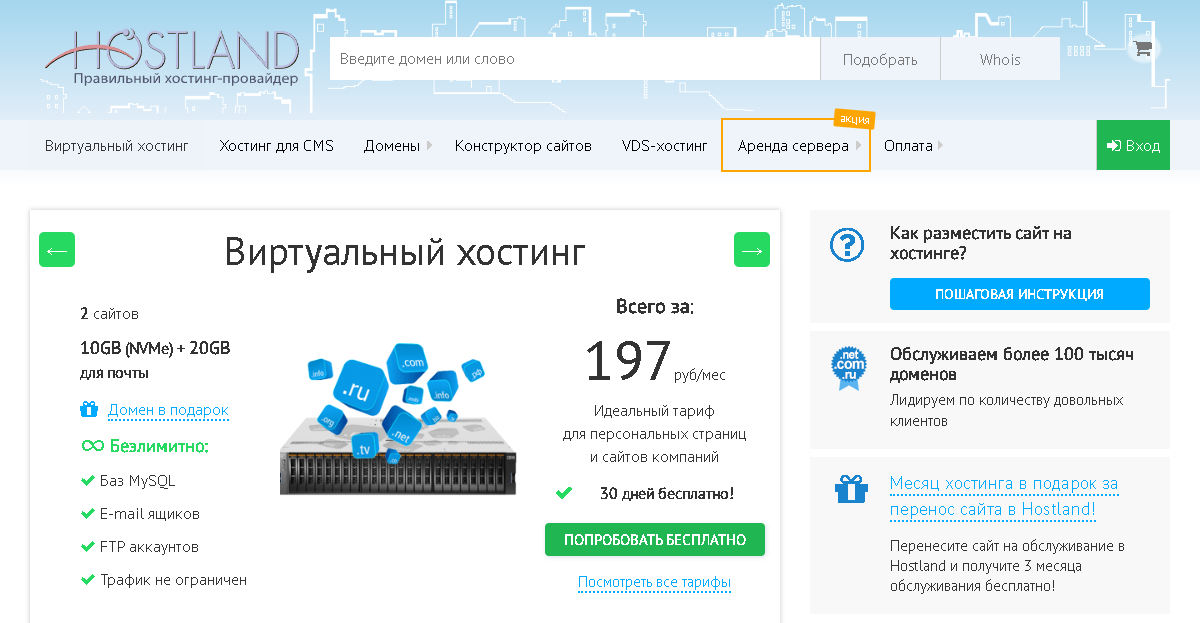Open Посмотреть все тарифы link
The height and width of the screenshot is (623, 1200).
(654, 582)
